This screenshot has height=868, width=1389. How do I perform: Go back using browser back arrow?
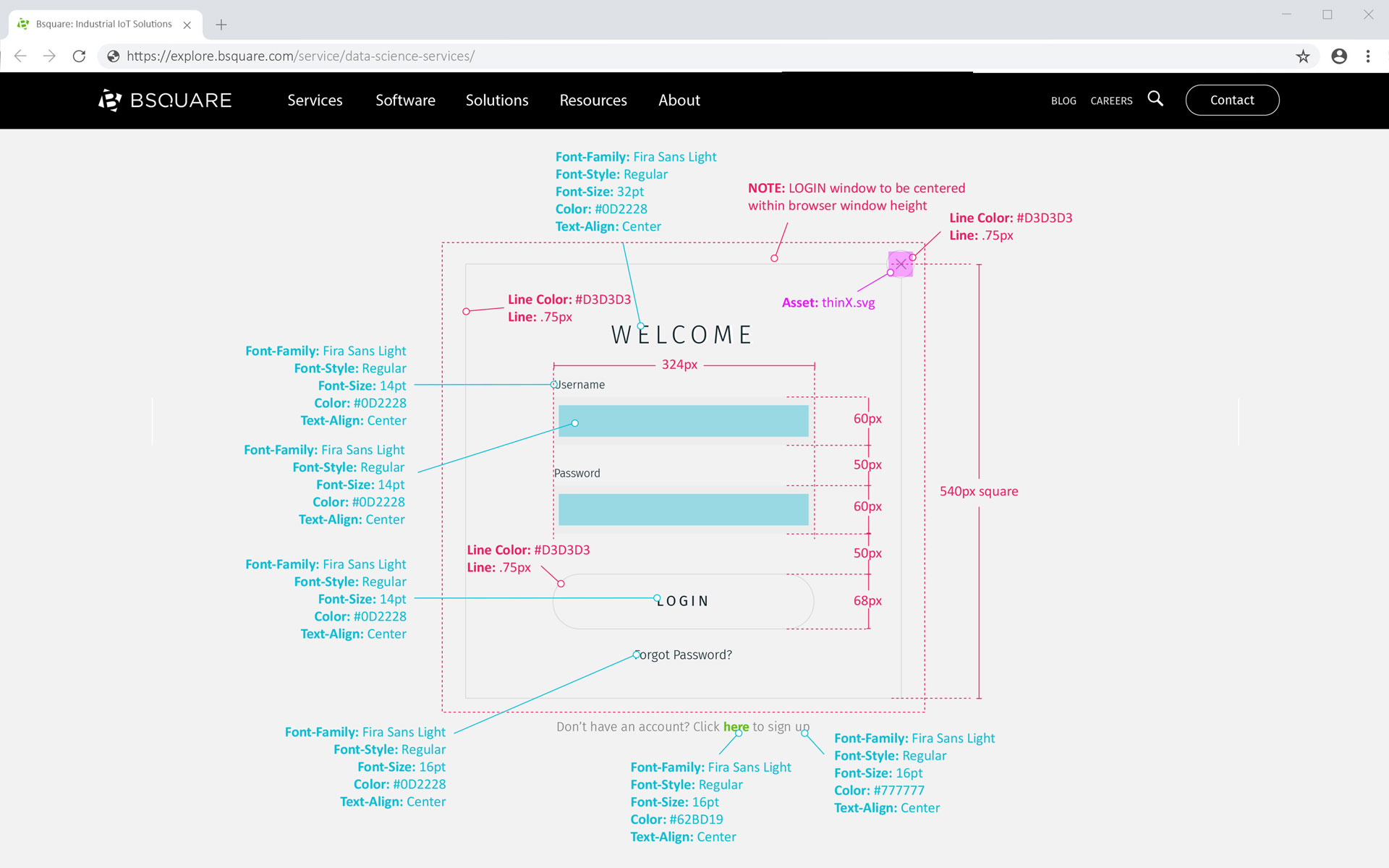pyautogui.click(x=20, y=56)
